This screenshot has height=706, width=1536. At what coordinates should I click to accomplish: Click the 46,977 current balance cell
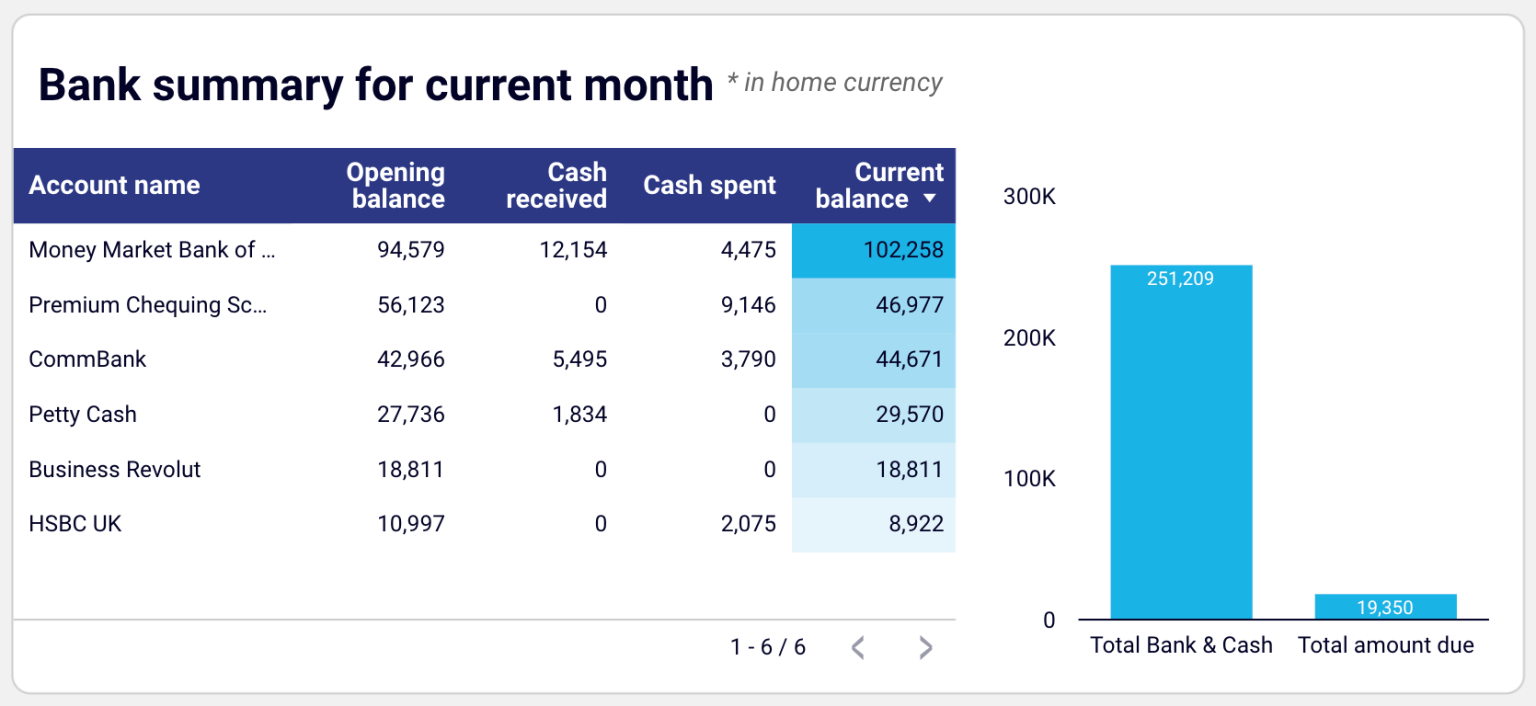[874, 305]
